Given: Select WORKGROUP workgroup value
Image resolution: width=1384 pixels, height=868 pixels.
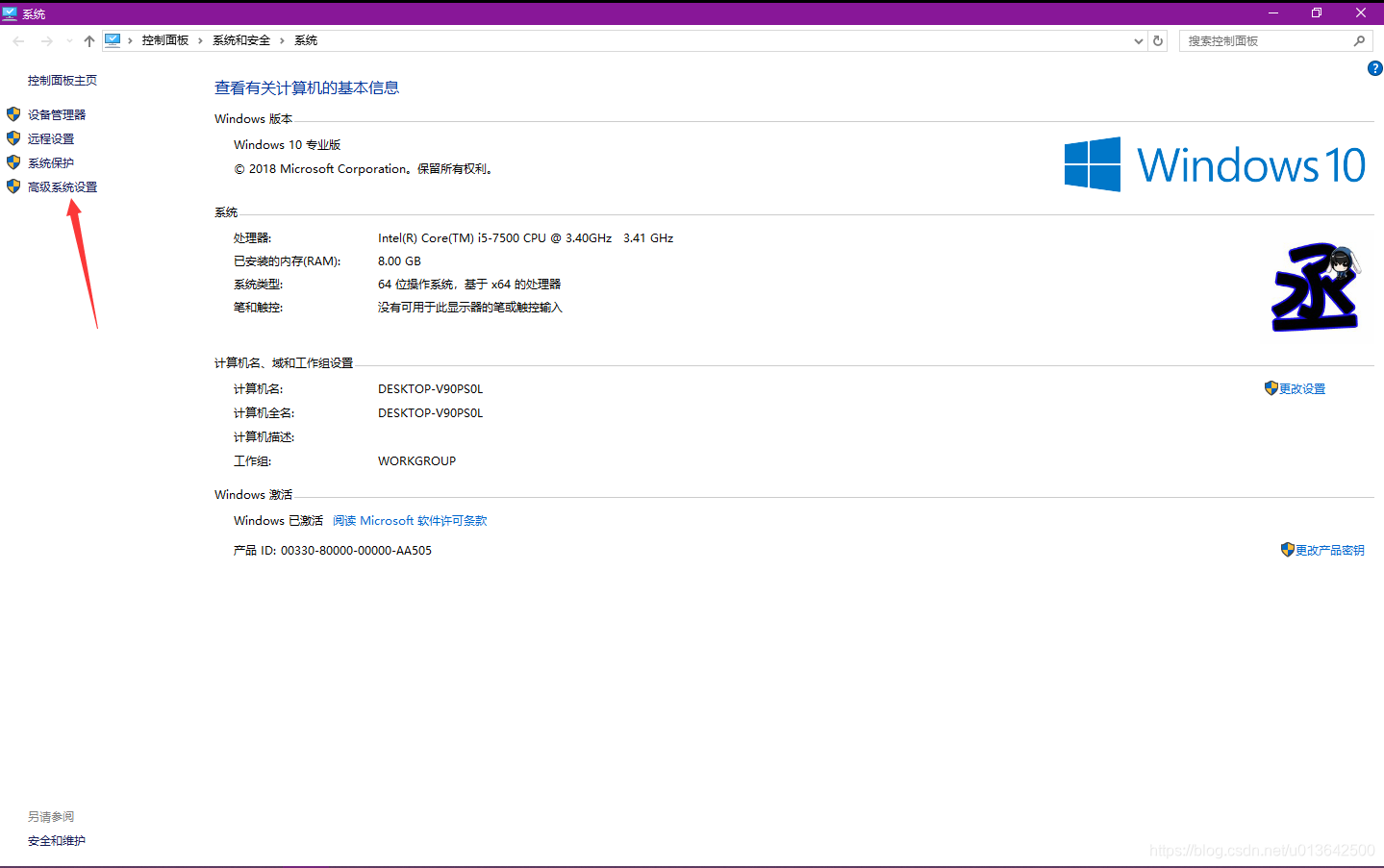Looking at the screenshot, I should [416, 460].
